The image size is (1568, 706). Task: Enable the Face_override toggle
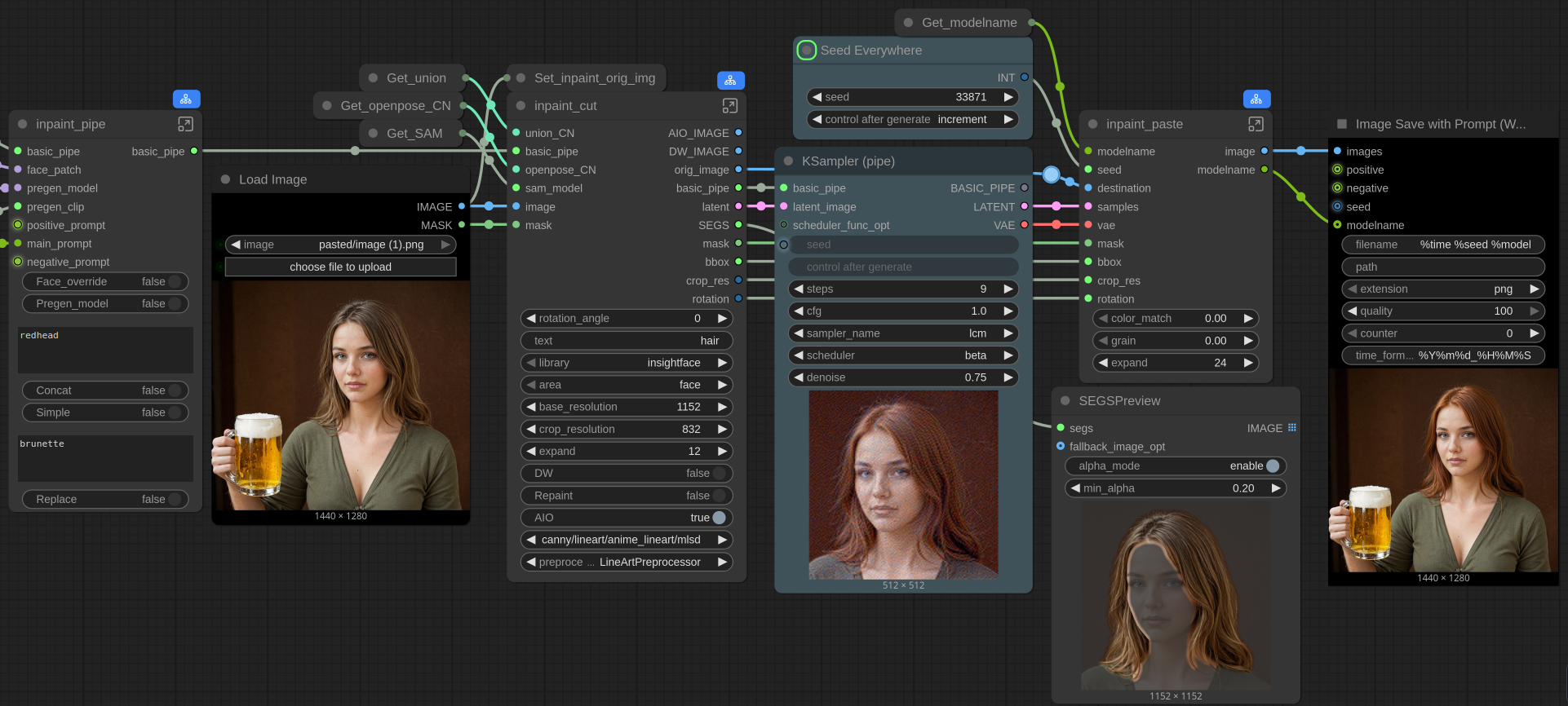coord(173,281)
